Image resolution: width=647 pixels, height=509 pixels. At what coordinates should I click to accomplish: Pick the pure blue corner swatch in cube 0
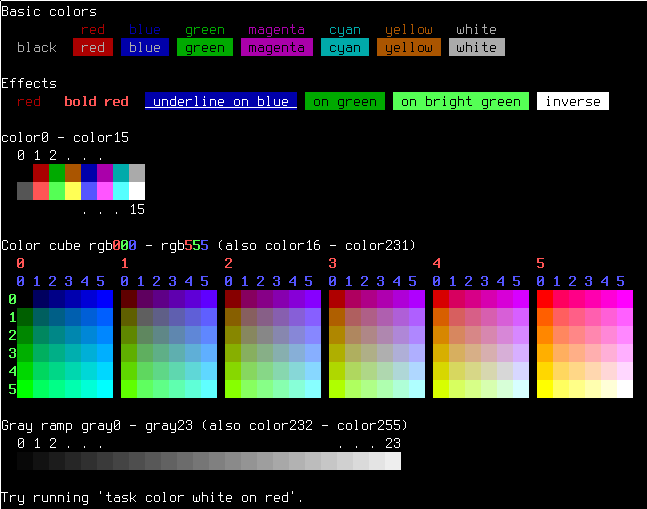tap(105, 299)
